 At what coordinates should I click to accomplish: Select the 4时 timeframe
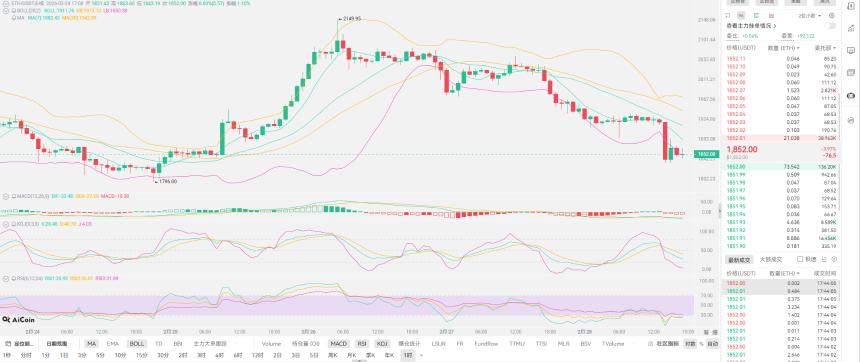219,355
